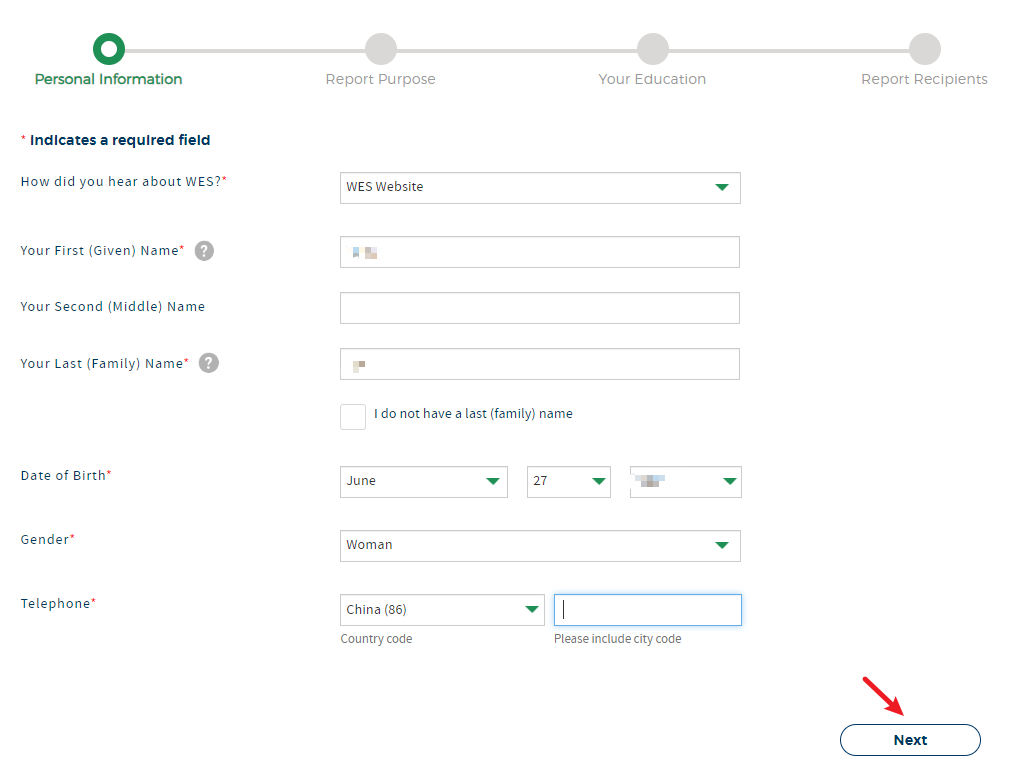This screenshot has height=760, width=1018.
Task: Click the Personal Information step circle
Action: pos(108,48)
